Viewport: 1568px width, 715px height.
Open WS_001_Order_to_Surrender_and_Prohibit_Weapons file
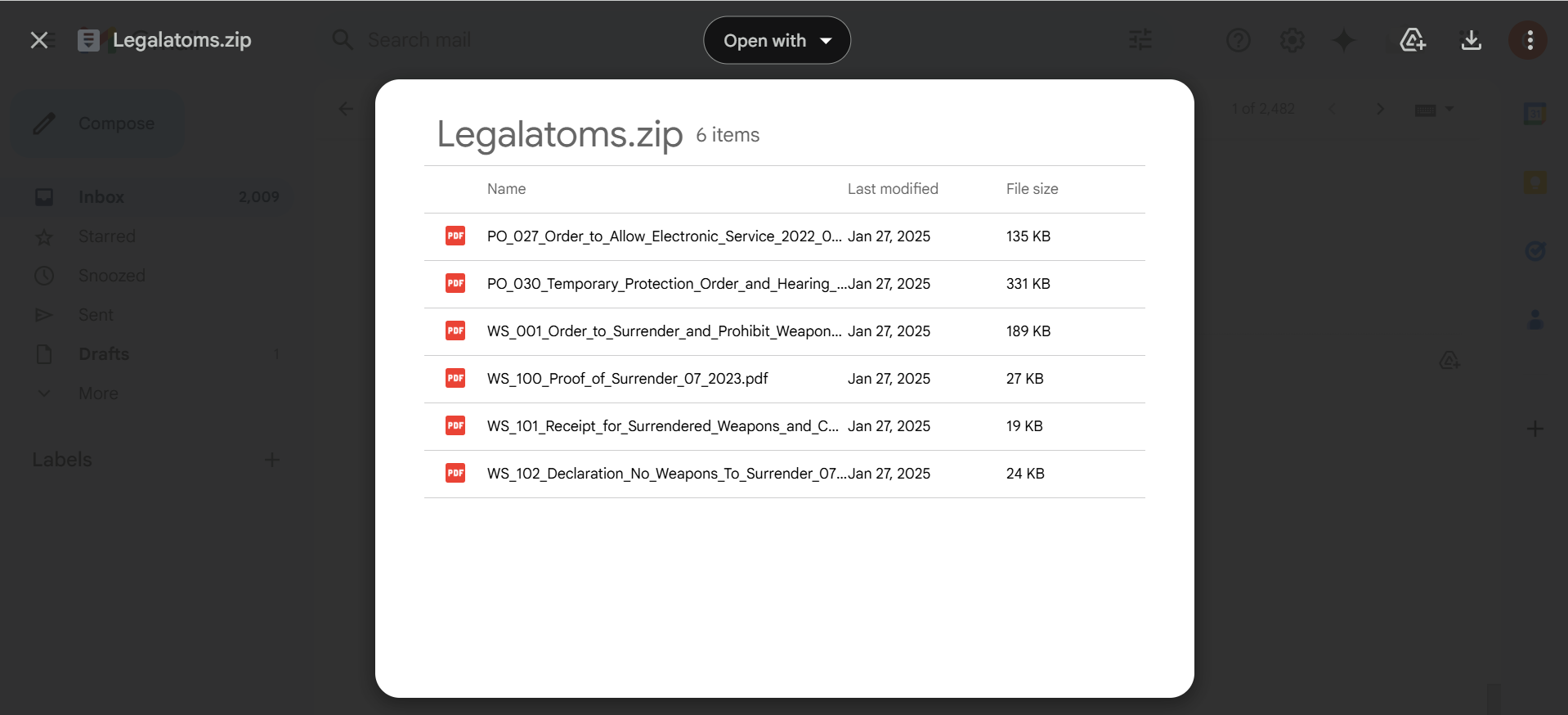pos(785,331)
